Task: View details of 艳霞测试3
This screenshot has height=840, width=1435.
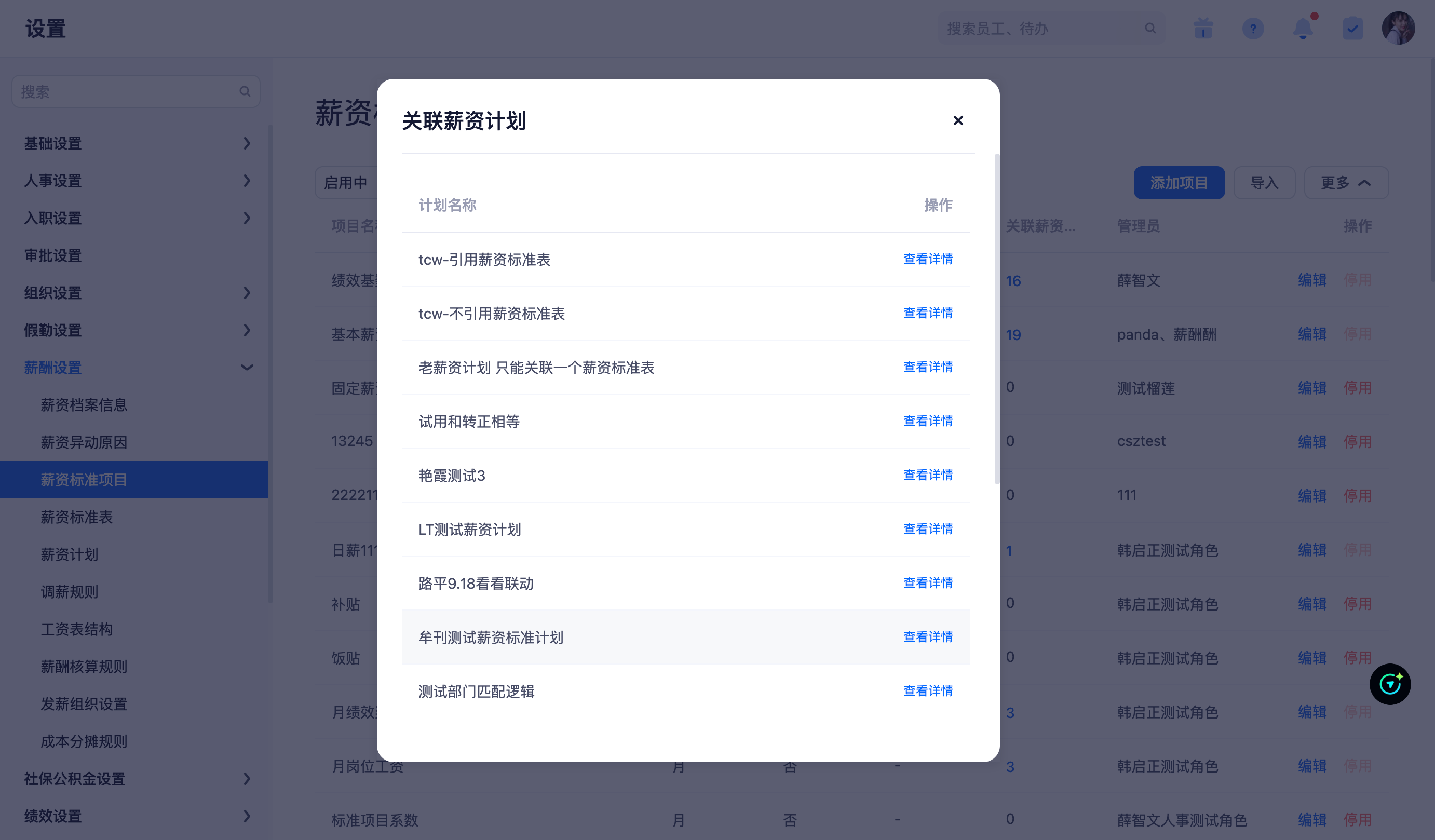Action: [928, 475]
